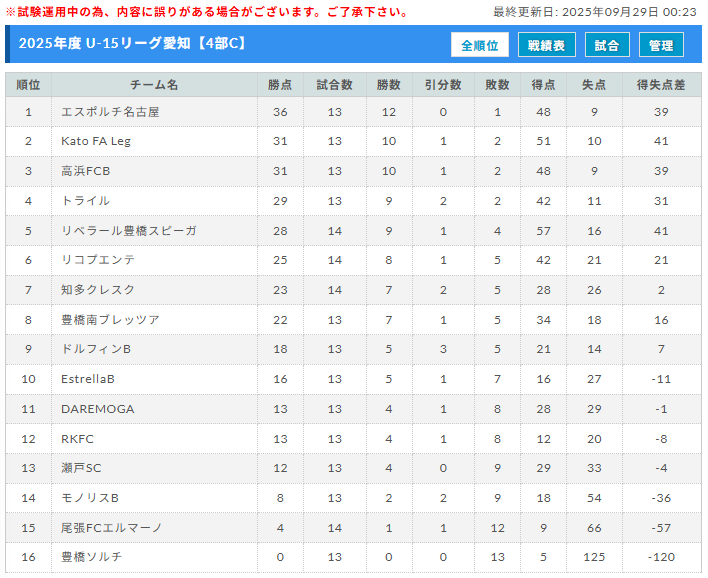Click the 試合数 column header

point(334,85)
